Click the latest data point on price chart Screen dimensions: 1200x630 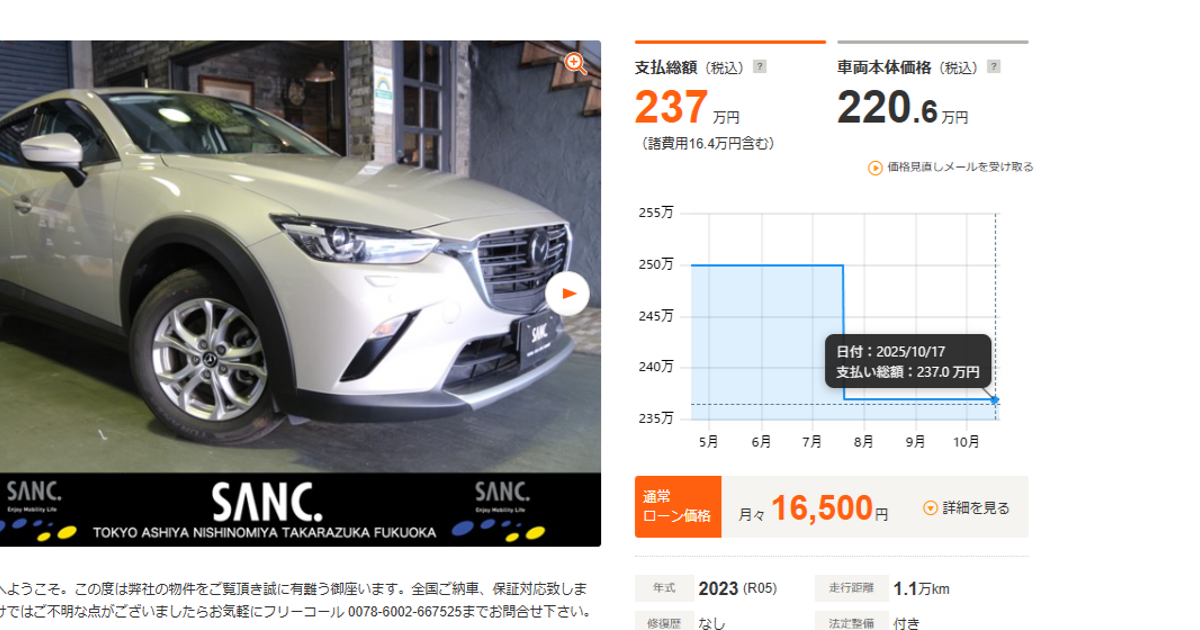coord(994,400)
